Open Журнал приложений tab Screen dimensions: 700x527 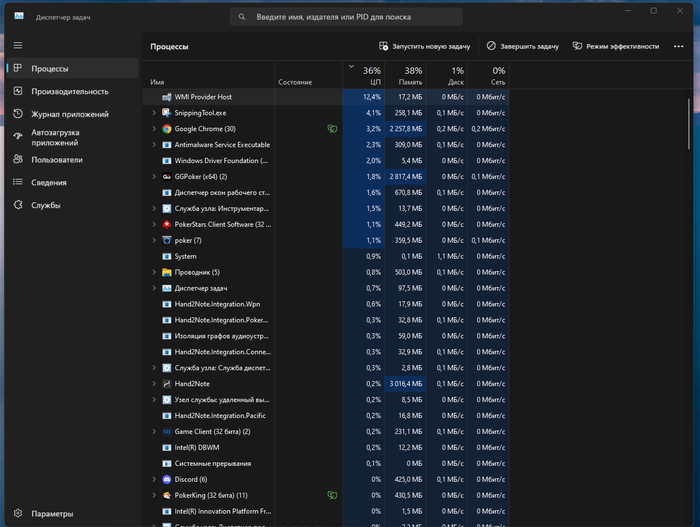click(x=73, y=114)
